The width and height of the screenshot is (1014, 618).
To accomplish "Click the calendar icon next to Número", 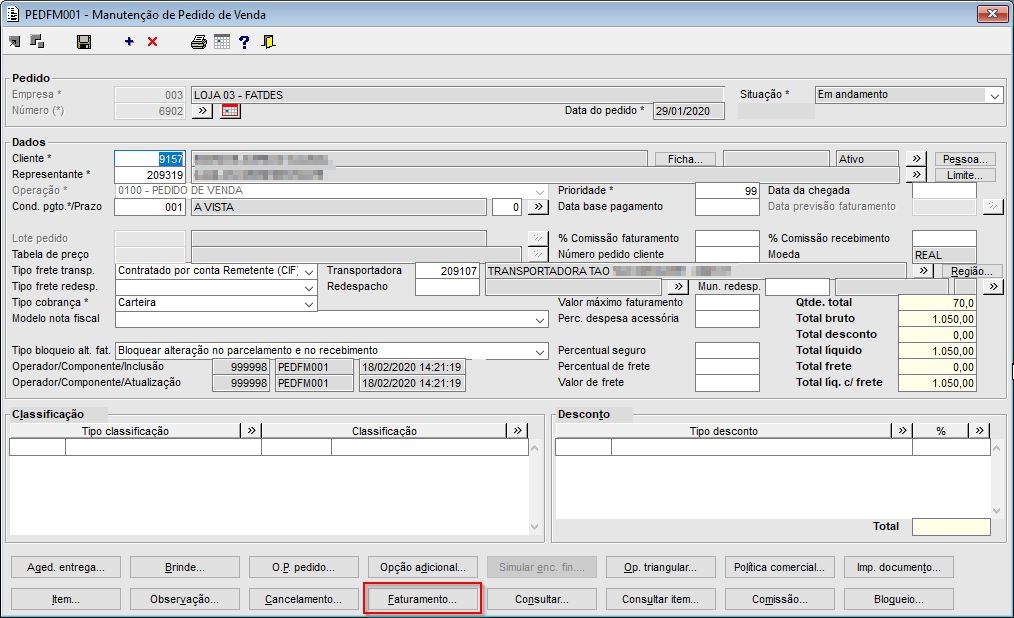I will tap(230, 111).
